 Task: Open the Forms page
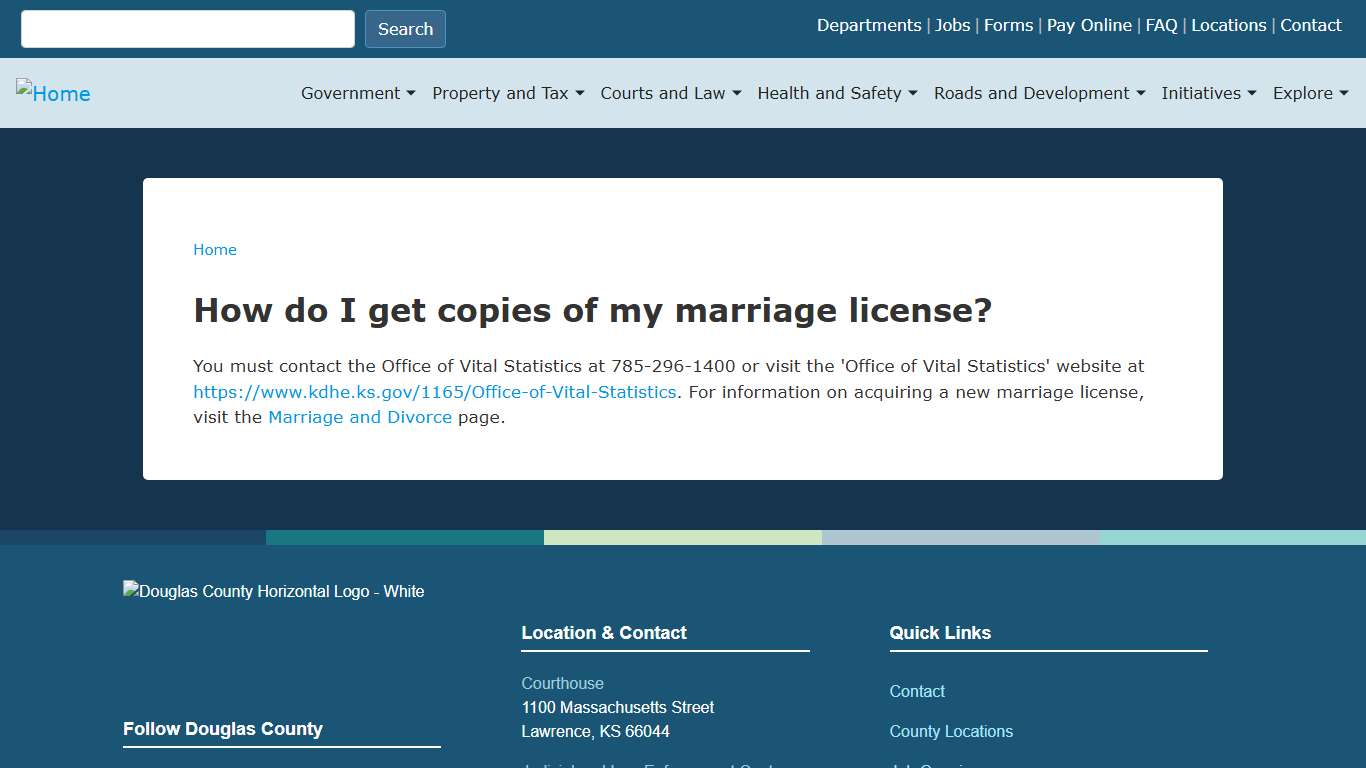tap(1008, 25)
